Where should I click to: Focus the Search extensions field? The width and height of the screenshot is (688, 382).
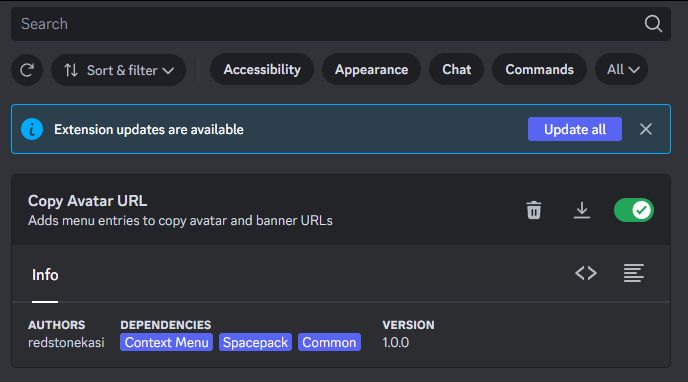(340, 24)
